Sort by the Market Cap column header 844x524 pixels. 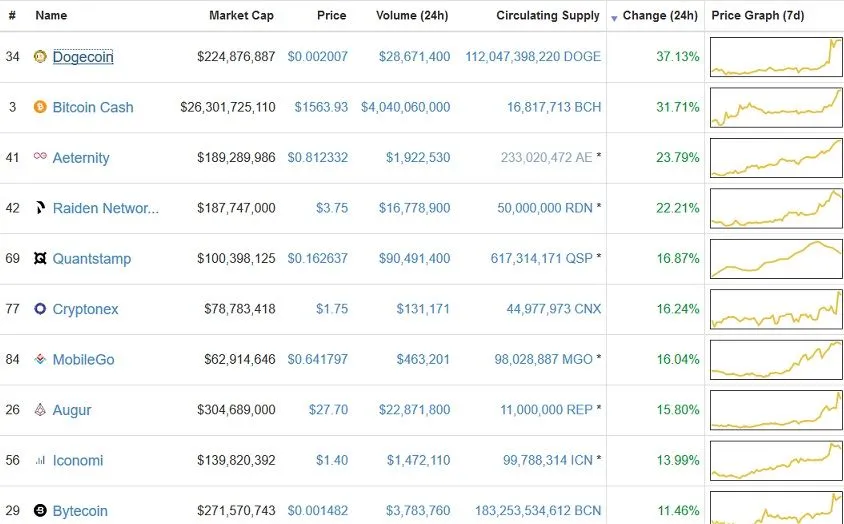tap(241, 16)
